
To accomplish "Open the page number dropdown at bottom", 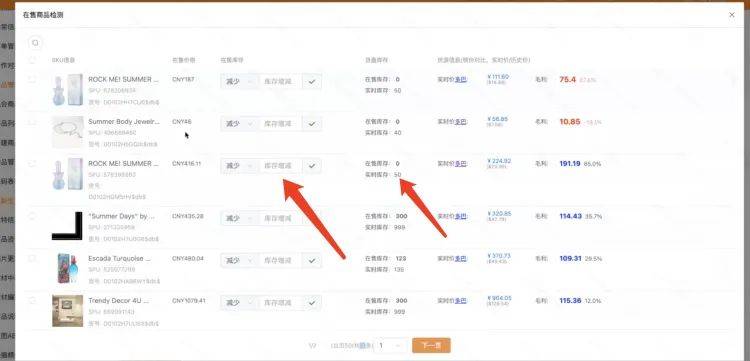I will [x=391, y=345].
